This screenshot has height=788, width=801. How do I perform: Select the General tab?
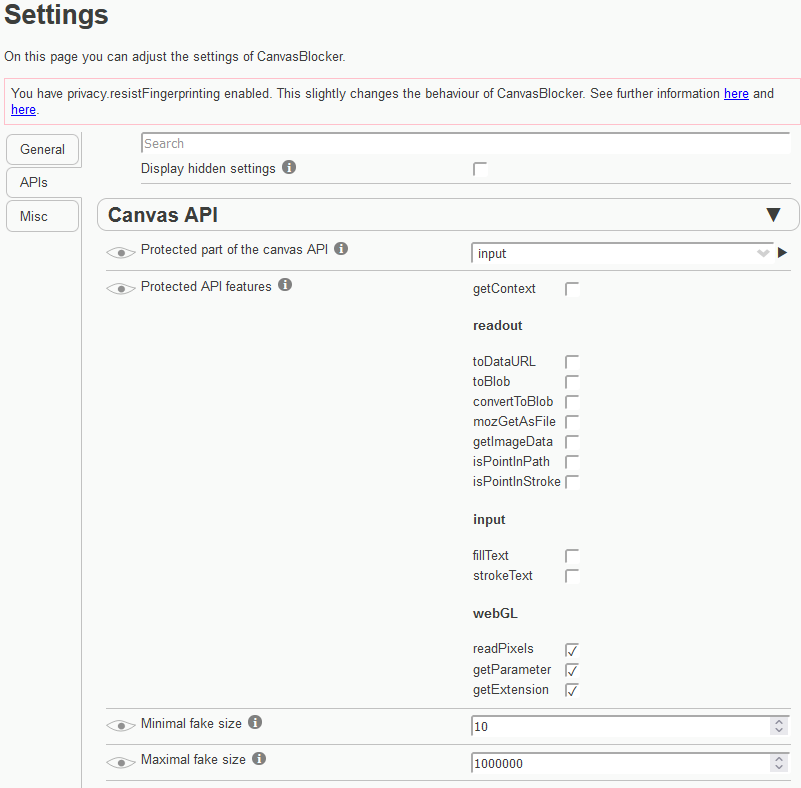click(42, 149)
